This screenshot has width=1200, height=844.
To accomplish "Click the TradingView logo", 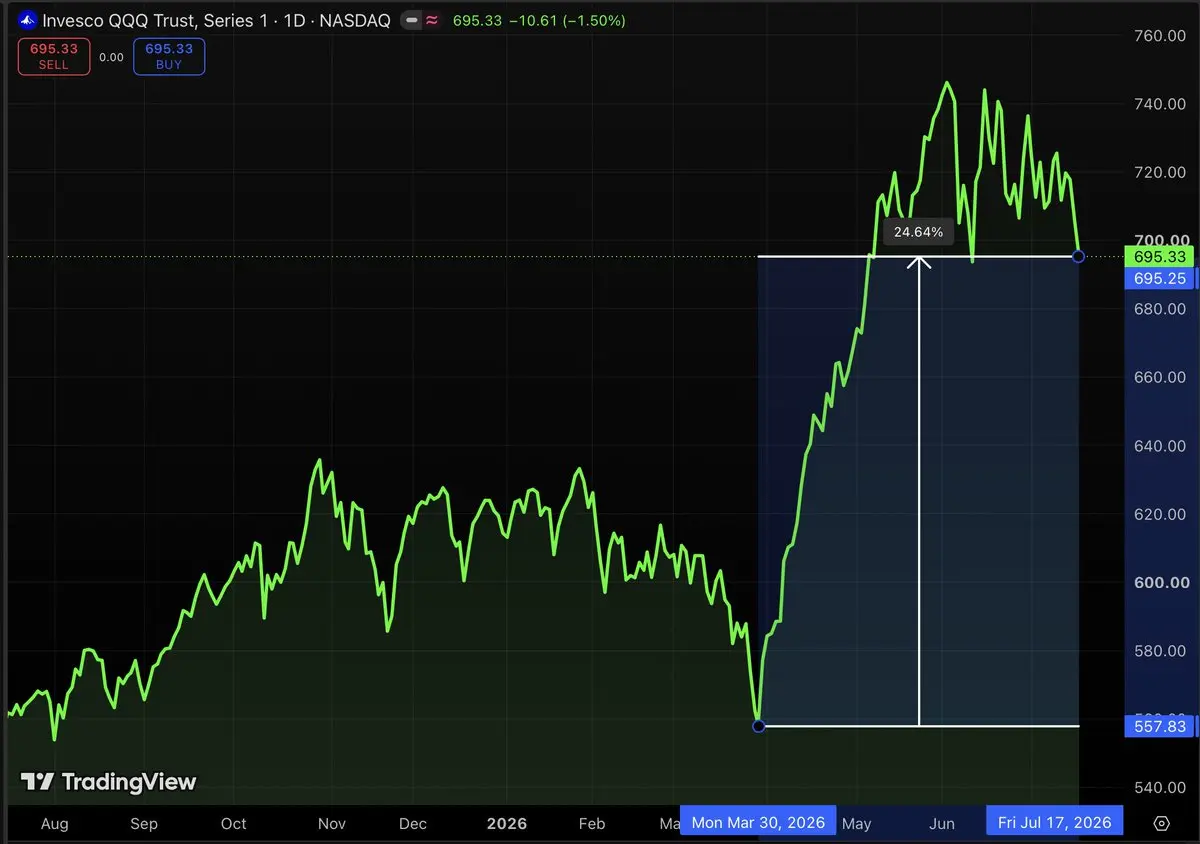I will coord(109,782).
